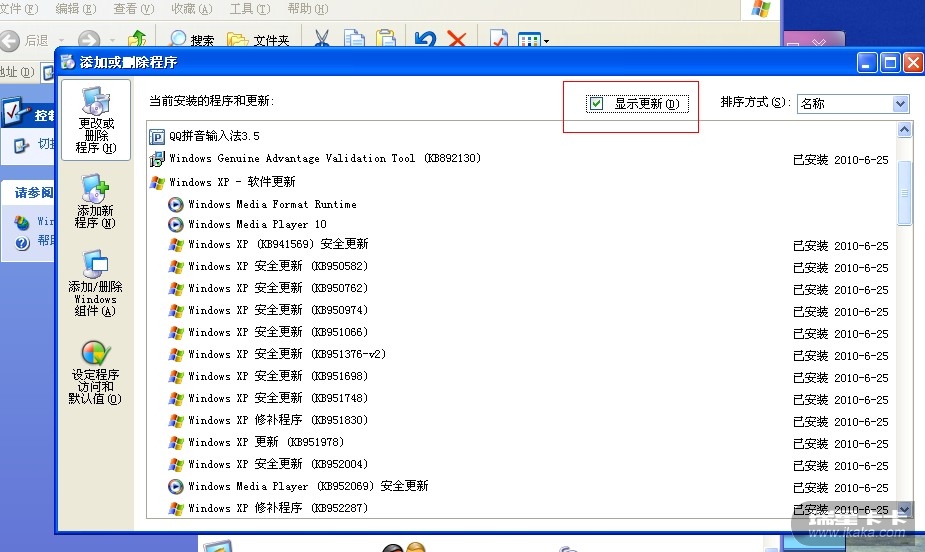
Task: Click the 已安装 date for Genuine Advantage Tool
Action: [x=841, y=160]
